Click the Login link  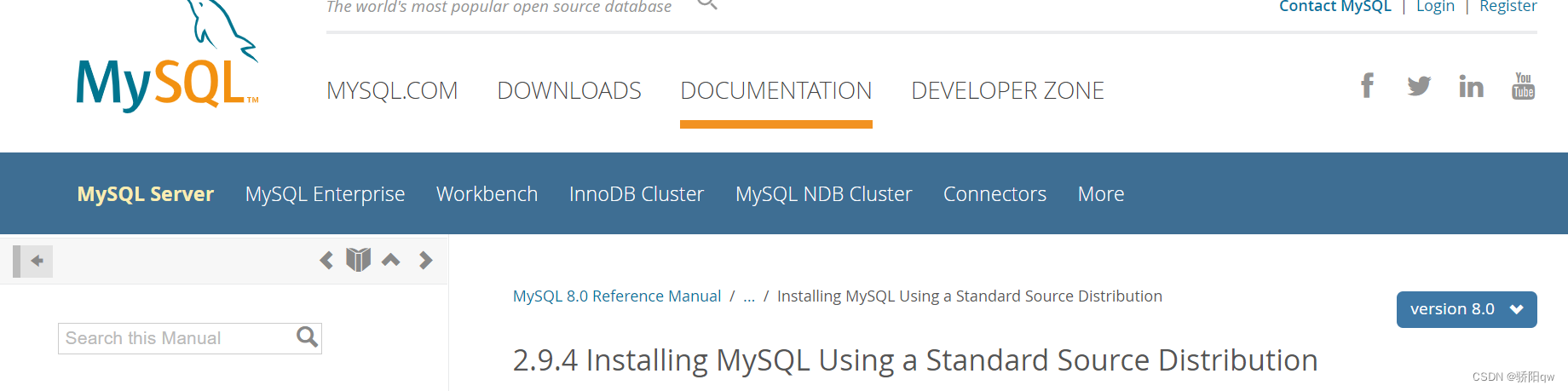[1435, 6]
